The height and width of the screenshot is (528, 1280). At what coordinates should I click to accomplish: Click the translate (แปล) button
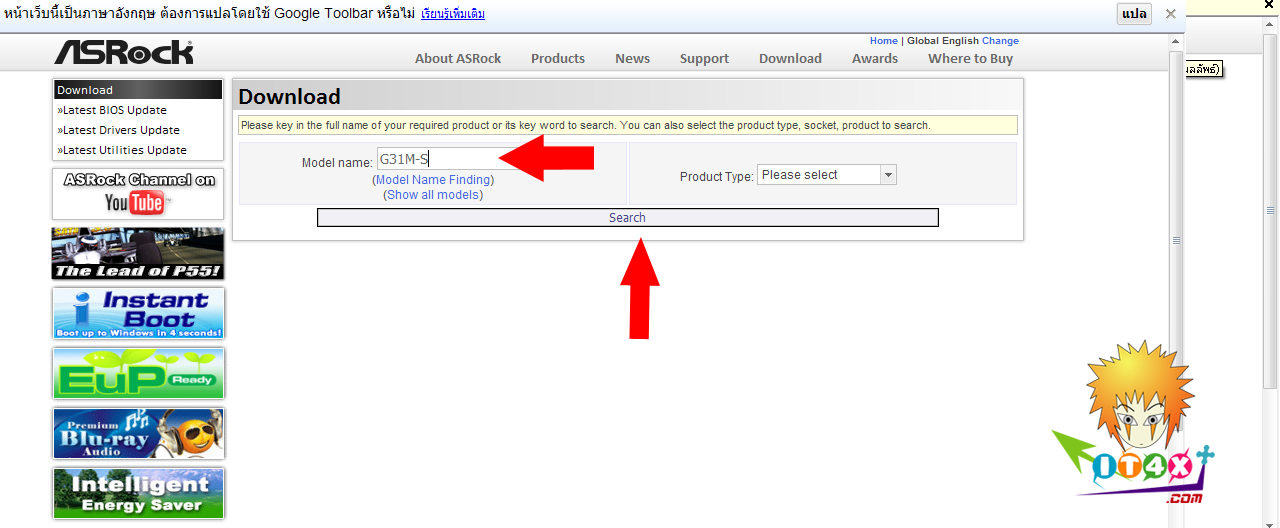tap(1134, 14)
